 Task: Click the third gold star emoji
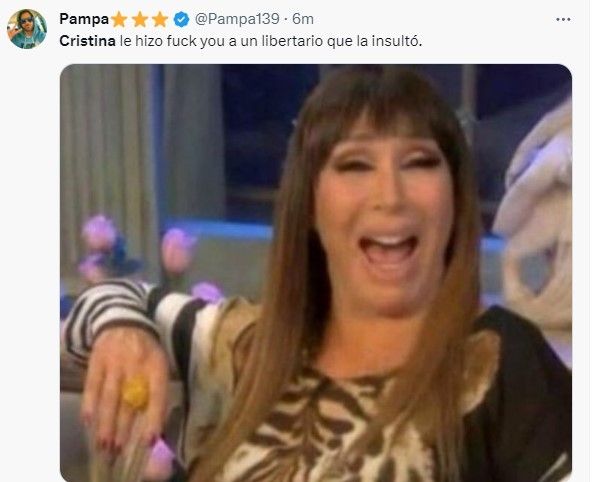tap(160, 19)
